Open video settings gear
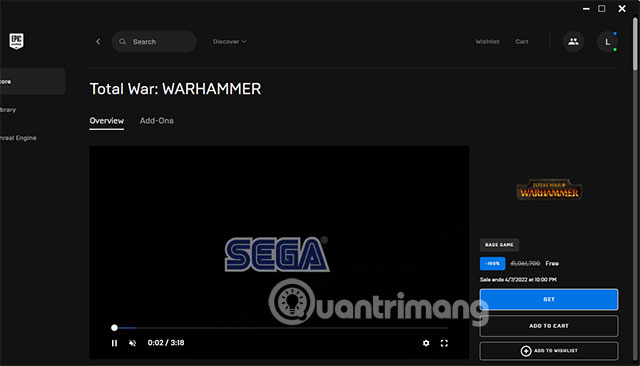640x366 pixels. pos(426,343)
